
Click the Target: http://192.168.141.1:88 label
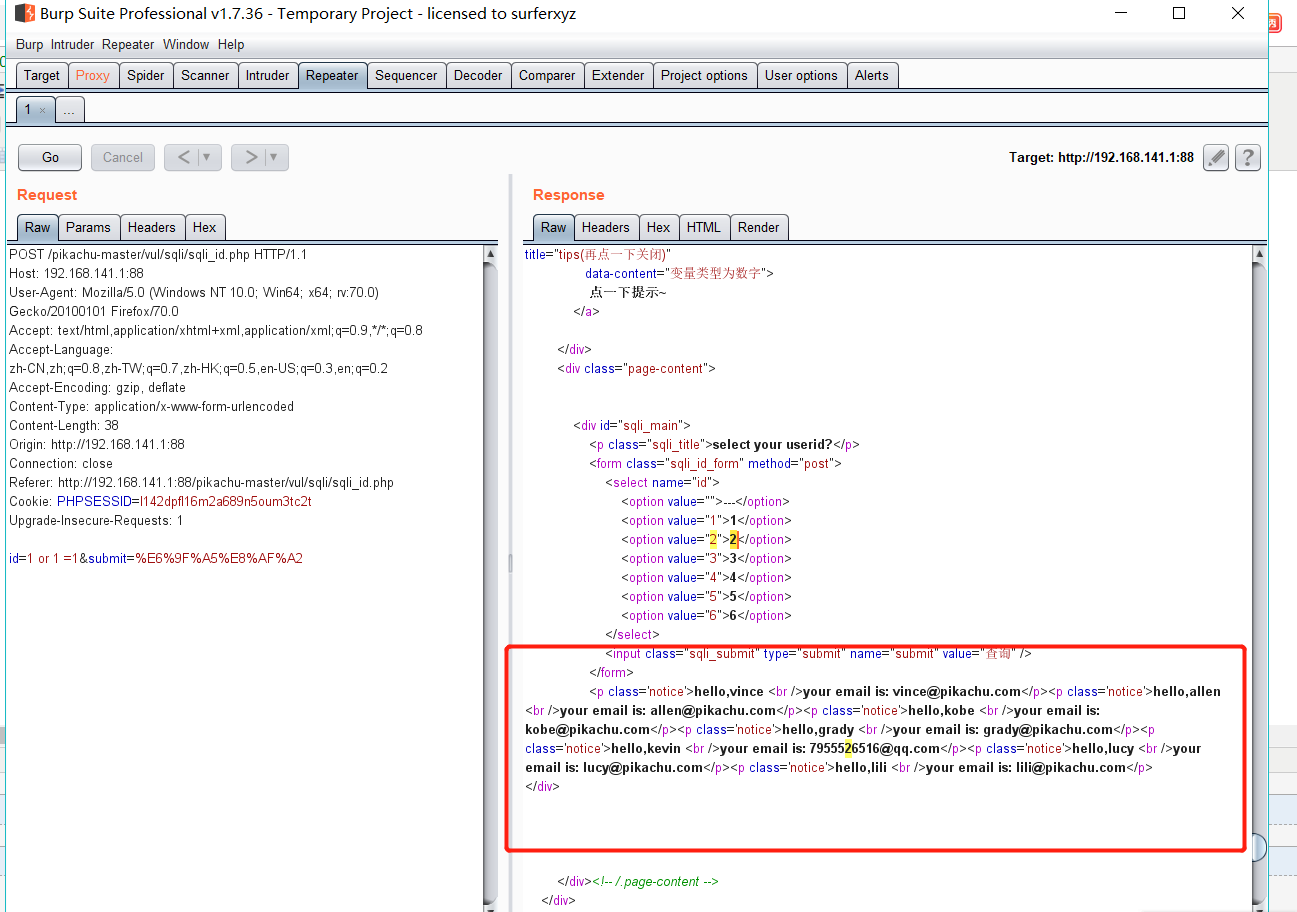point(1101,157)
